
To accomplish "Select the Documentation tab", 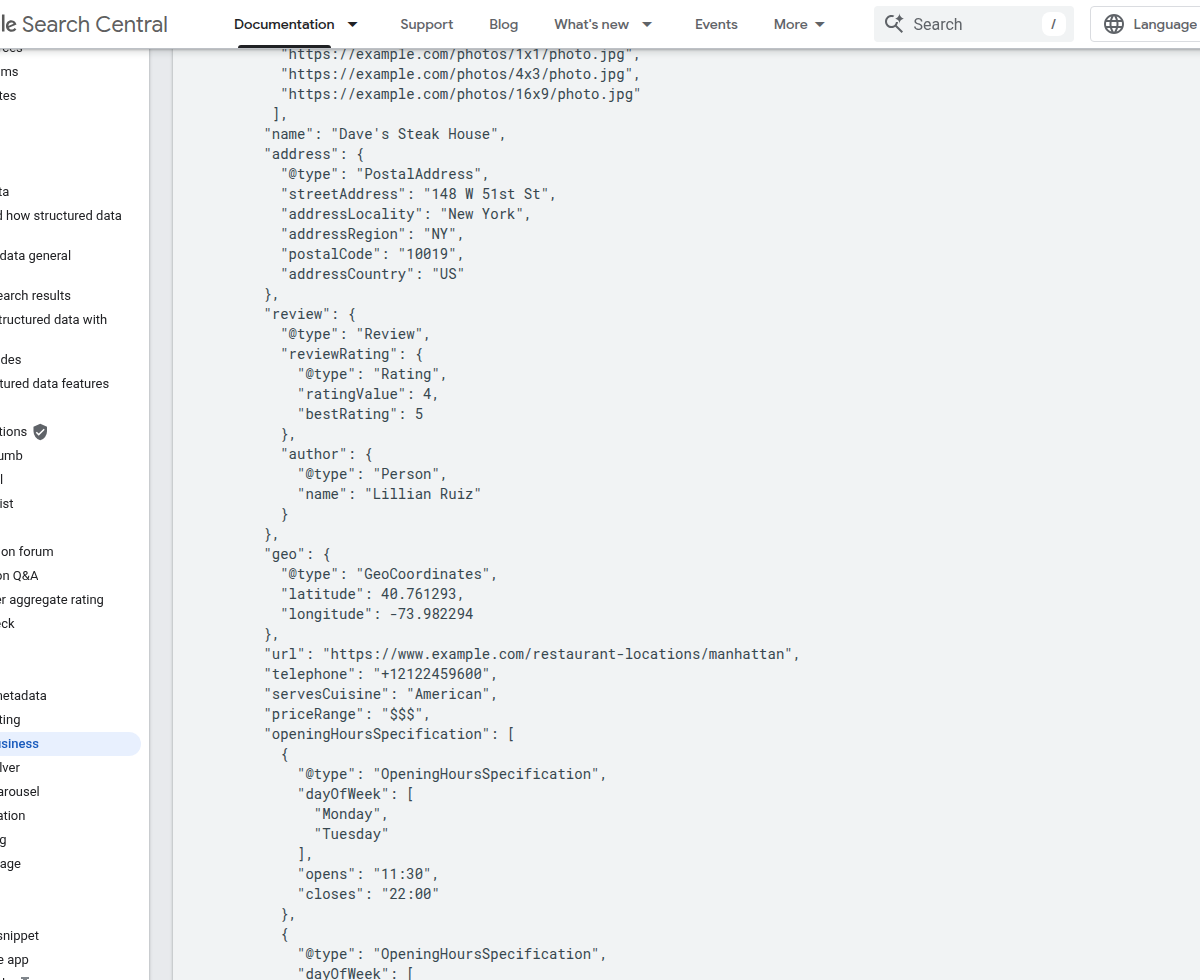I will coord(284,24).
